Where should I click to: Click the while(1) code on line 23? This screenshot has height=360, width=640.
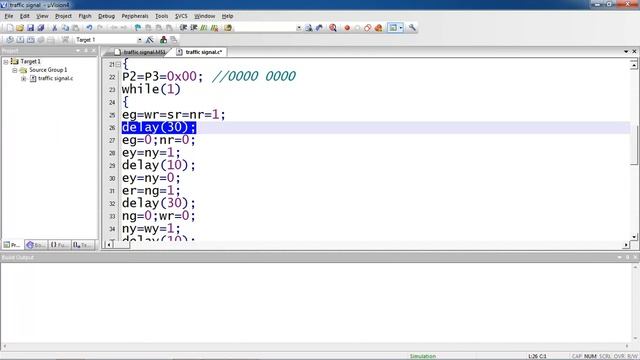pos(151,89)
